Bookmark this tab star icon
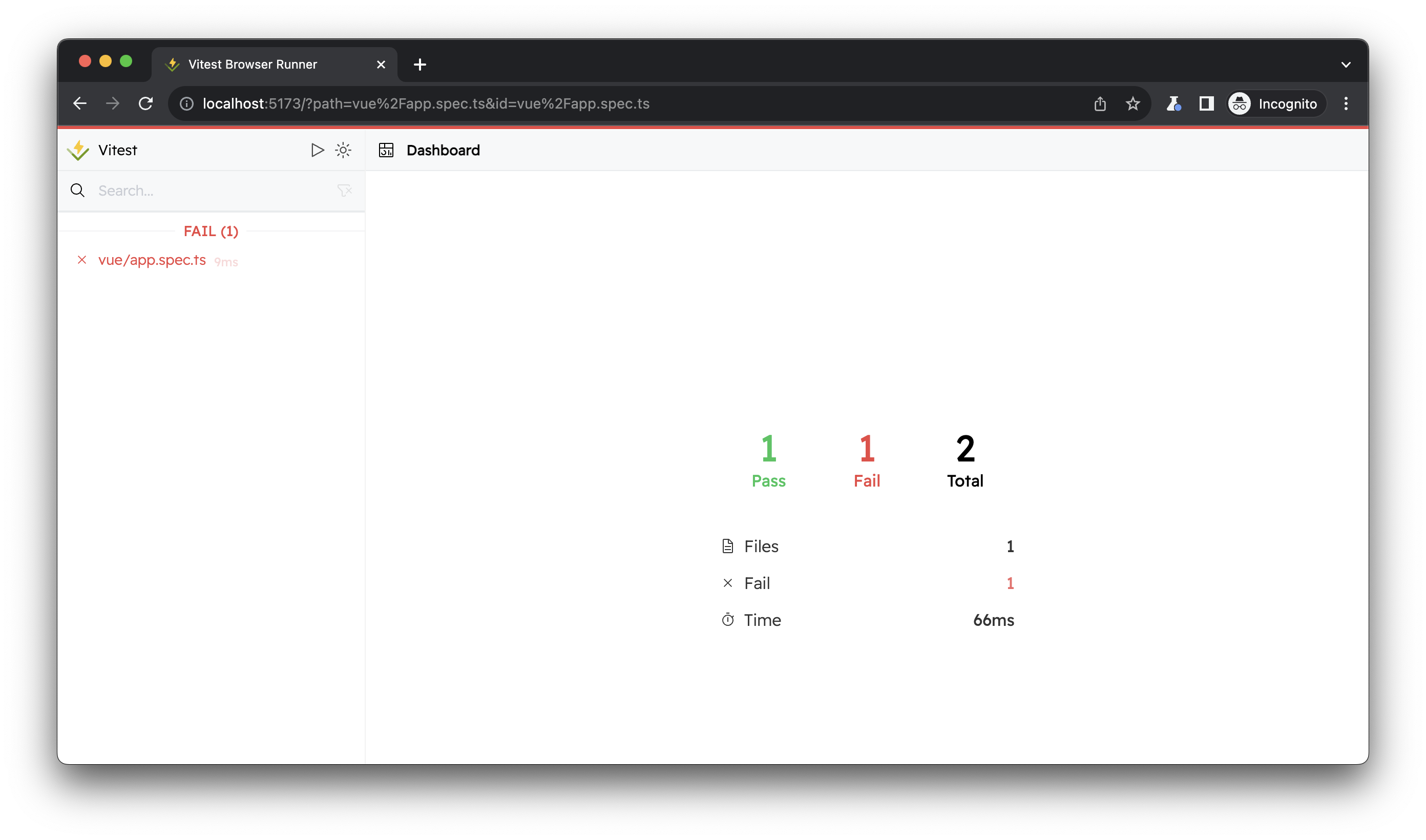Screen dimensions: 1426x840 click(x=1133, y=103)
